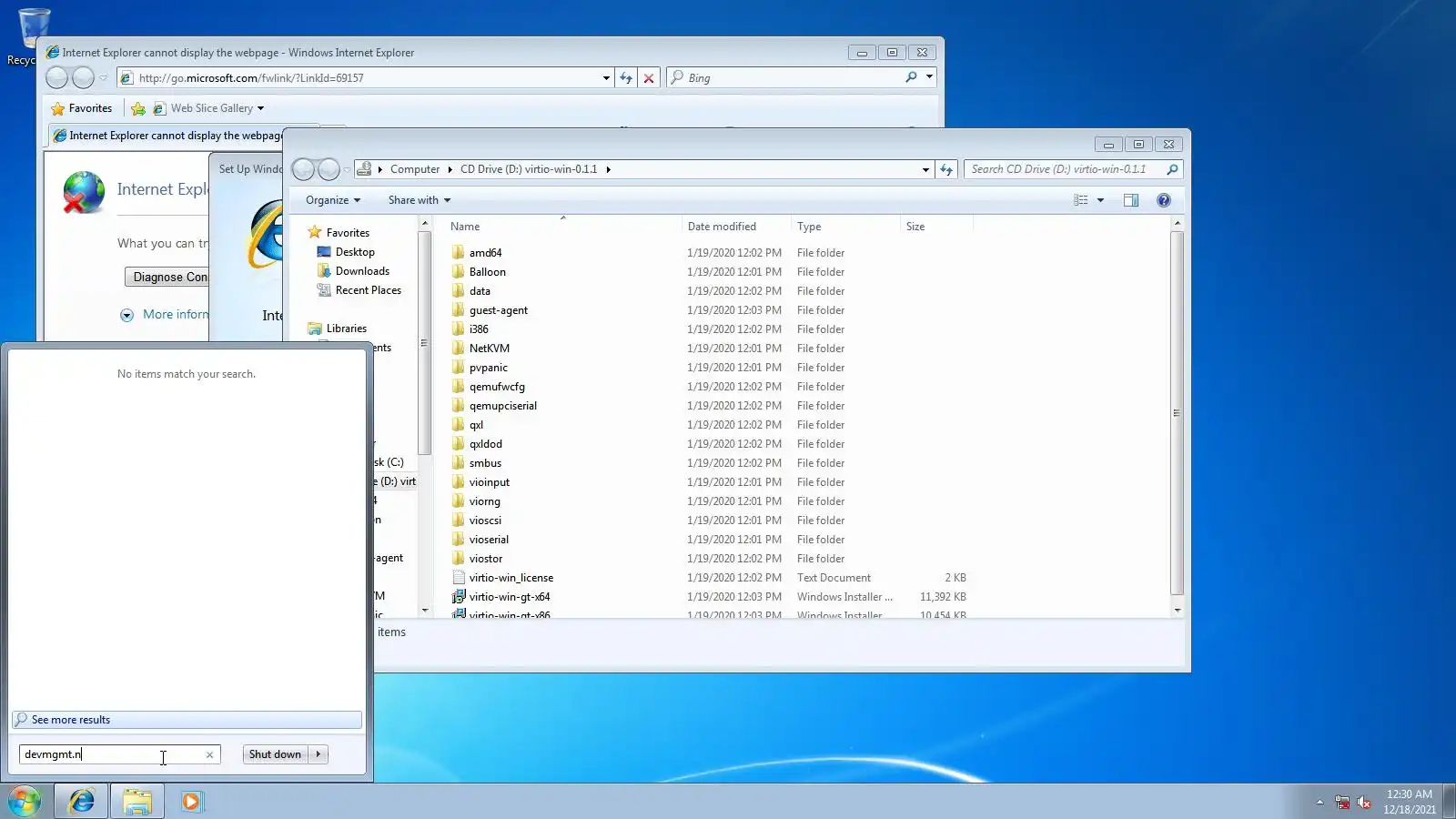This screenshot has height=819, width=1456.
Task: Sort files by the Size column
Action: click(x=936, y=227)
